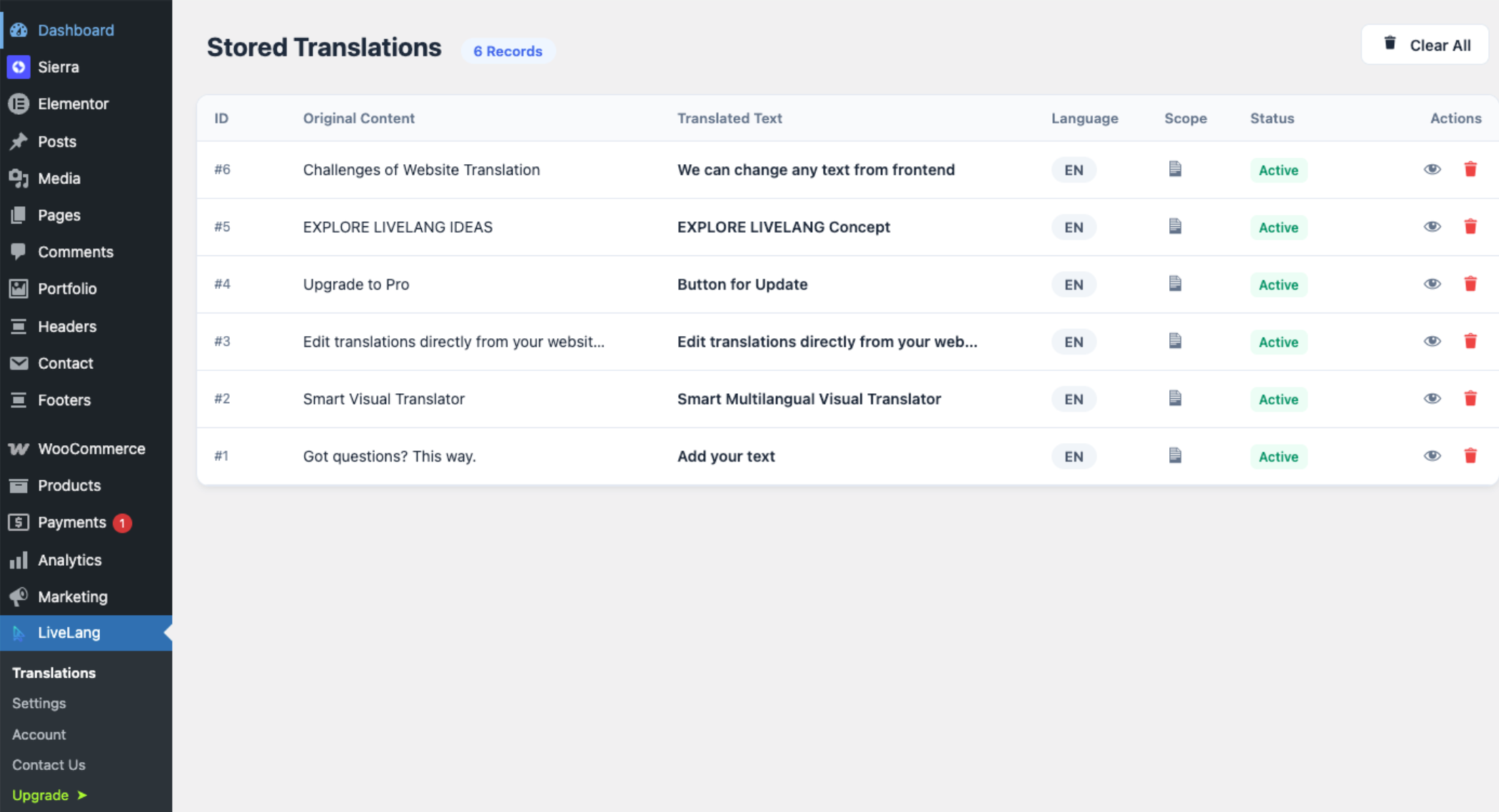Click the Media library icon
The image size is (1499, 812).
click(19, 178)
